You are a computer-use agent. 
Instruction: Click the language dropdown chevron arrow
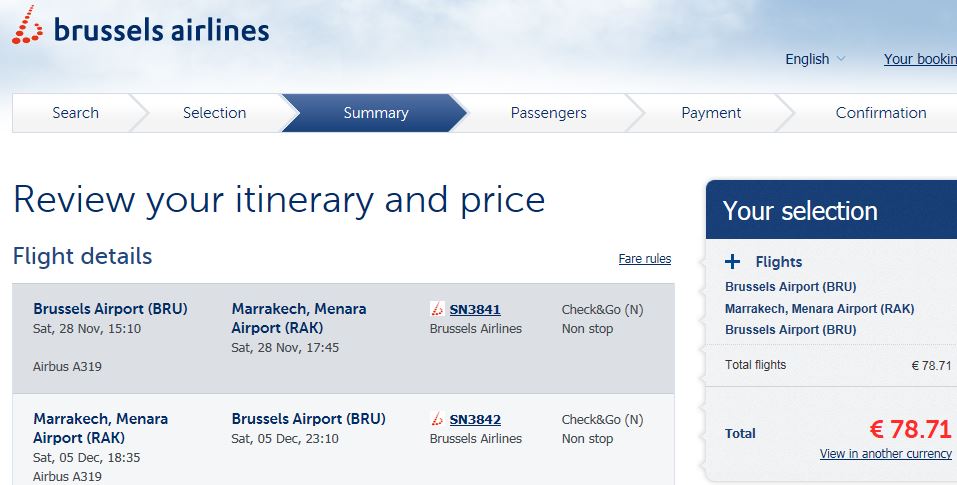(x=841, y=59)
